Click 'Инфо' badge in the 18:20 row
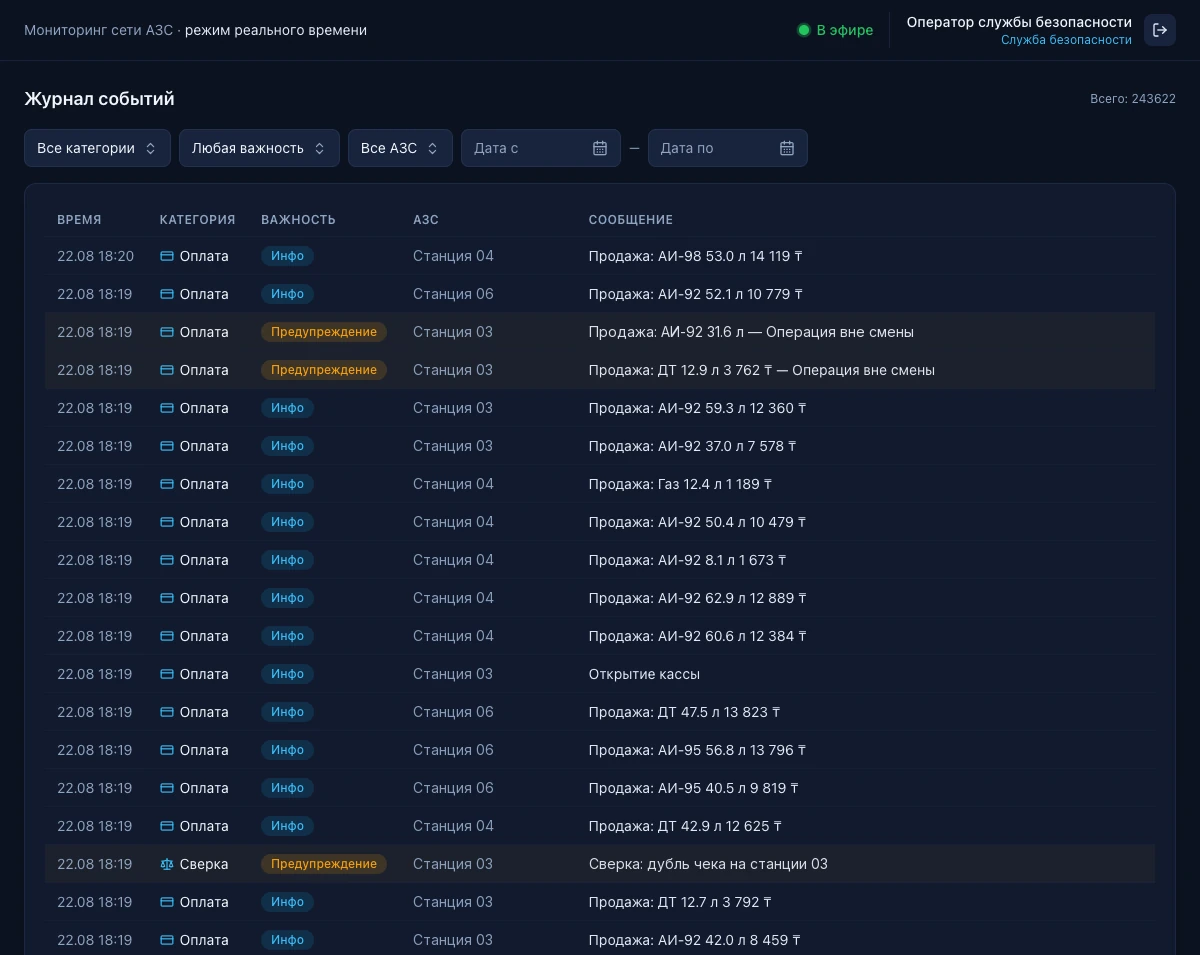 click(x=287, y=256)
